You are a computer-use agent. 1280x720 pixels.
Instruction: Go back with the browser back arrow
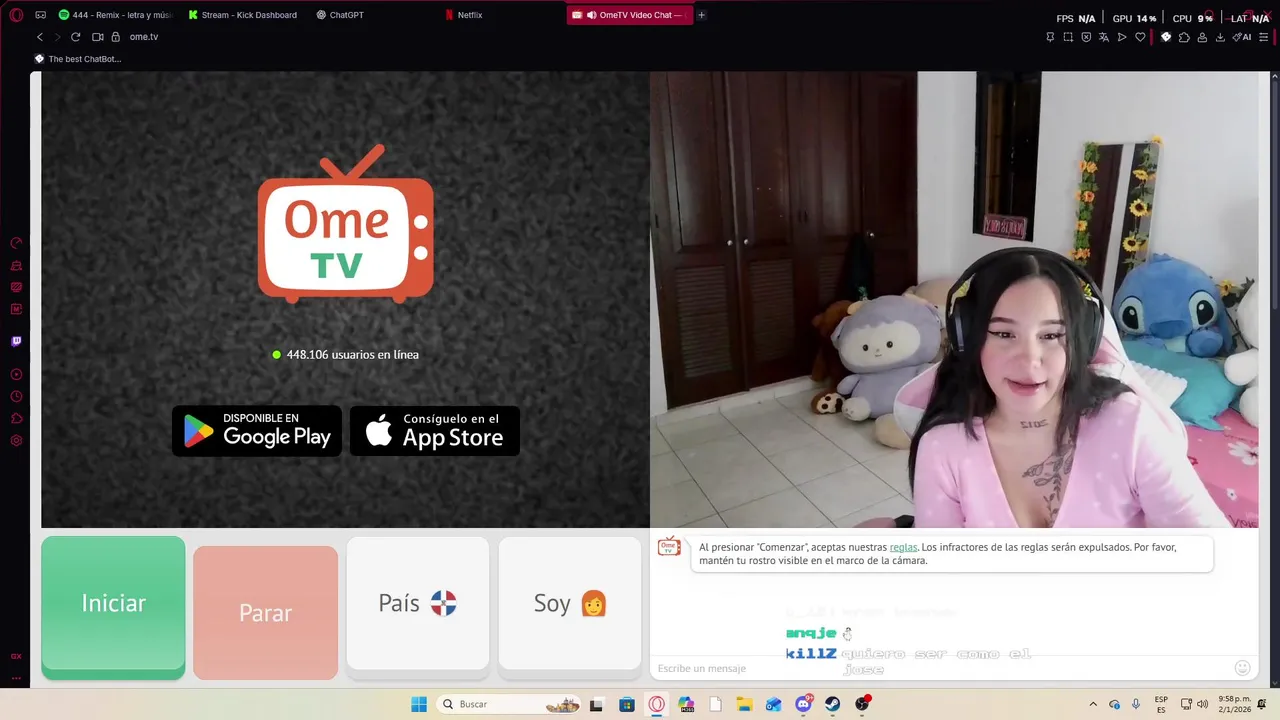click(x=40, y=37)
